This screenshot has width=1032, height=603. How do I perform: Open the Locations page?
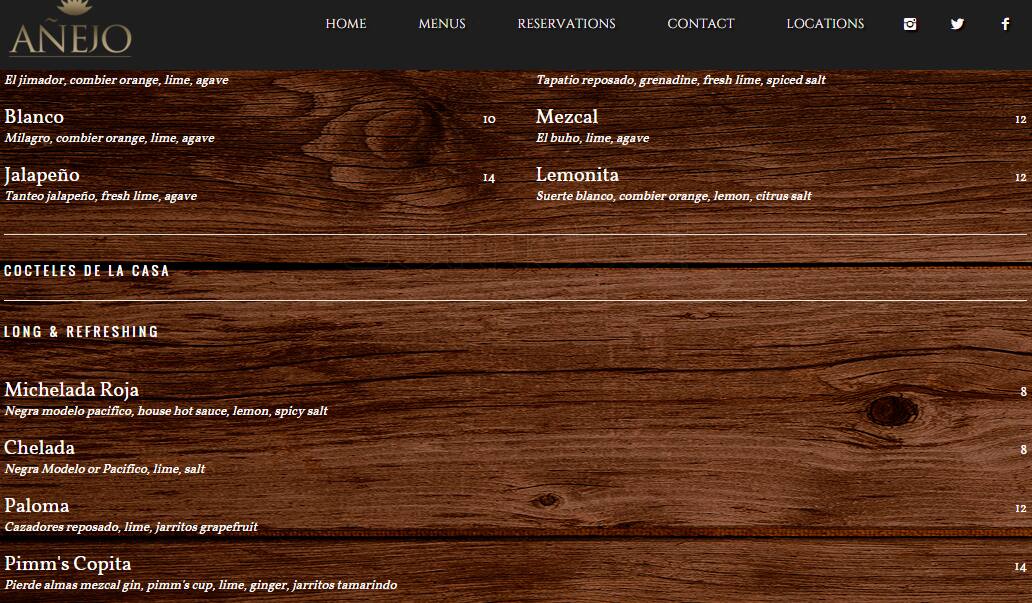point(825,24)
